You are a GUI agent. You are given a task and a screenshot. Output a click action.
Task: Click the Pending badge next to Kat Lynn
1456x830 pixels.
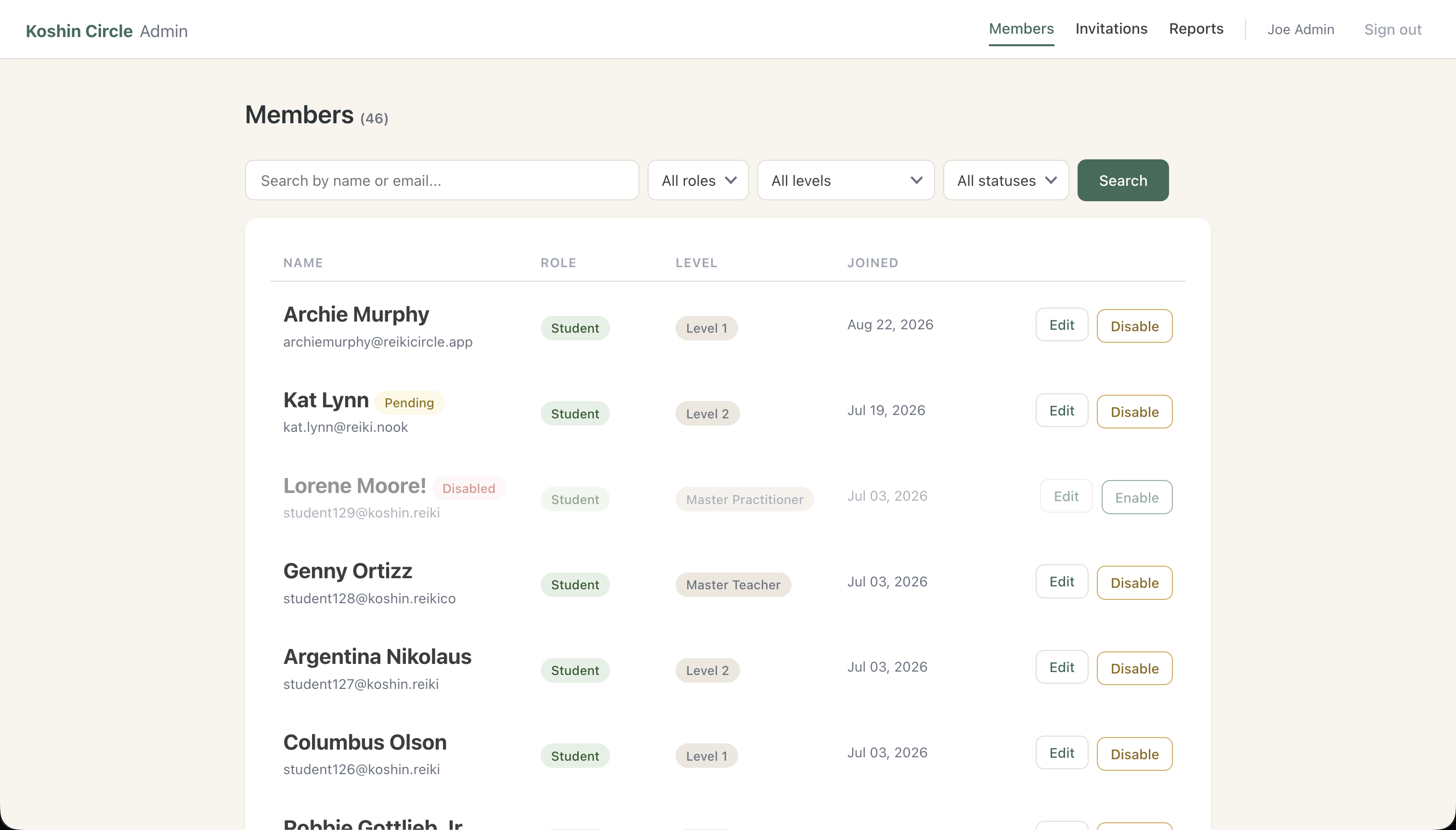(x=409, y=402)
